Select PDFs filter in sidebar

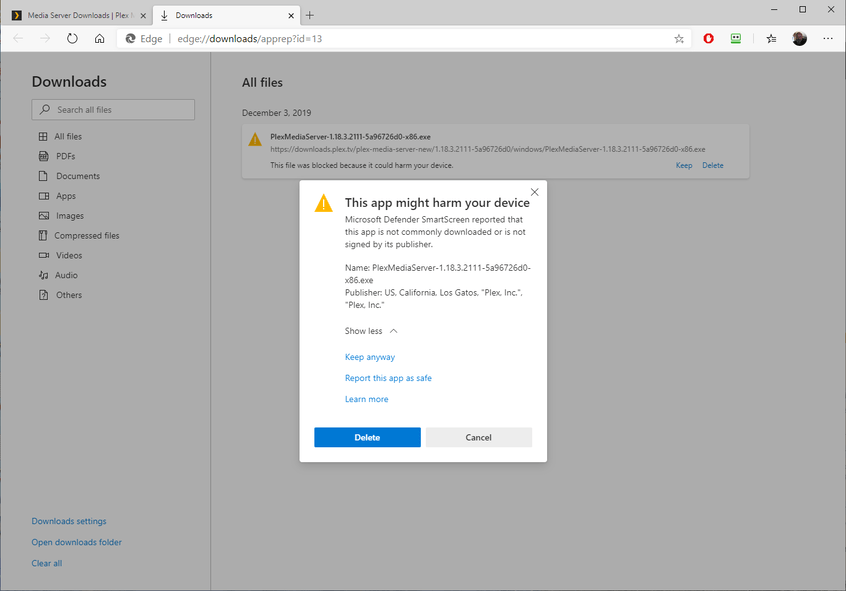coord(65,156)
